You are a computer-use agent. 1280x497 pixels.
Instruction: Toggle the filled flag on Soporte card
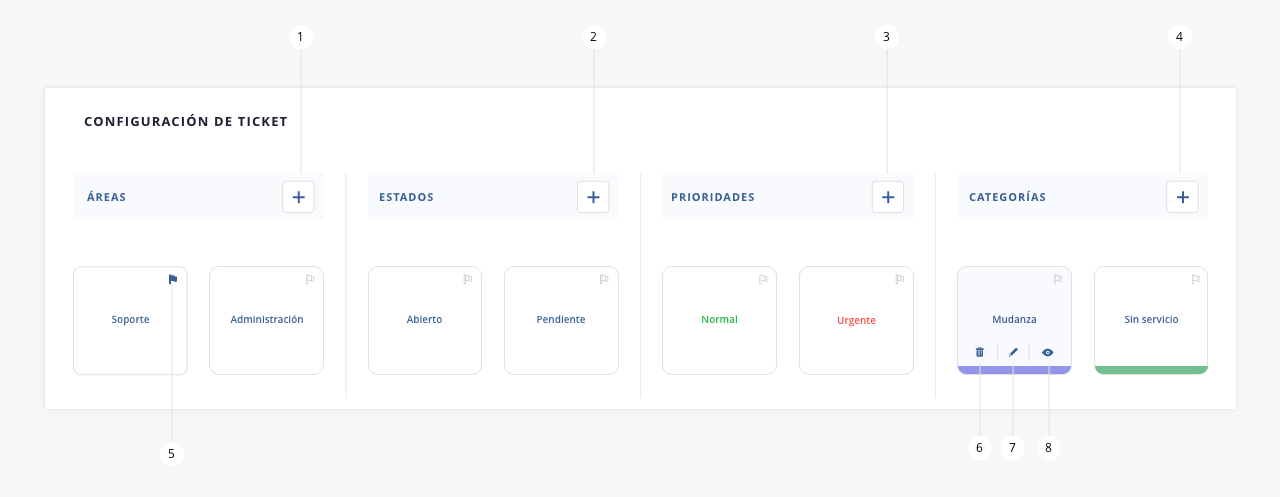(x=173, y=280)
